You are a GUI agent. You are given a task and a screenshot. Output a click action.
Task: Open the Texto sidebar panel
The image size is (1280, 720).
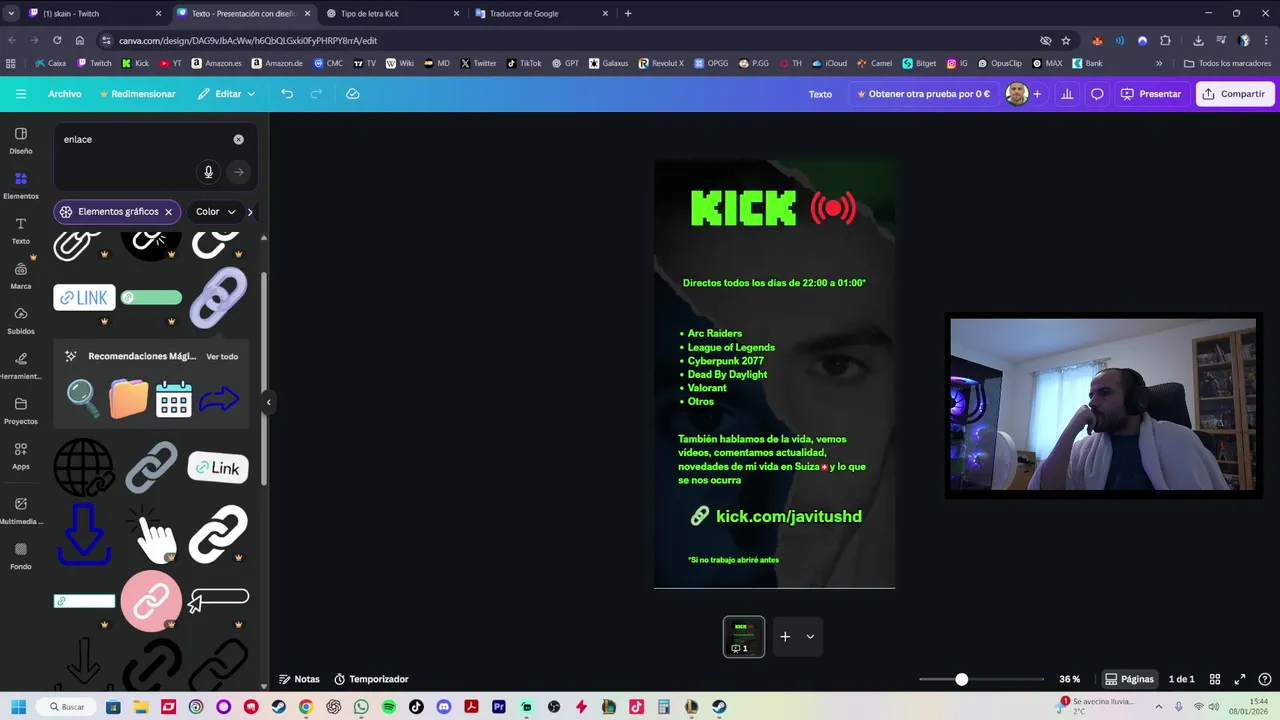pyautogui.click(x=20, y=230)
